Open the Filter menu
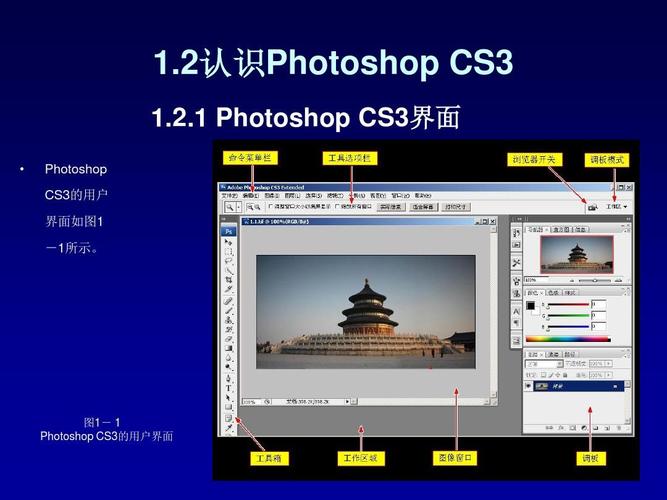This screenshot has height=500, width=667. 335,195
